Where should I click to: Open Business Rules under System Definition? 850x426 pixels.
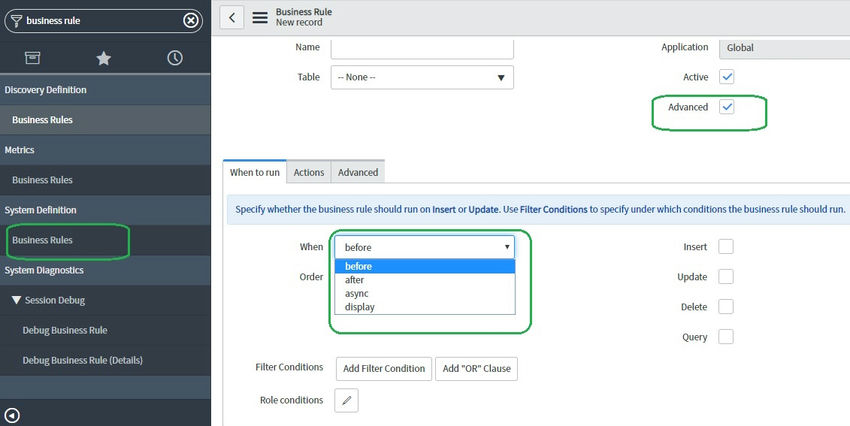click(43, 240)
